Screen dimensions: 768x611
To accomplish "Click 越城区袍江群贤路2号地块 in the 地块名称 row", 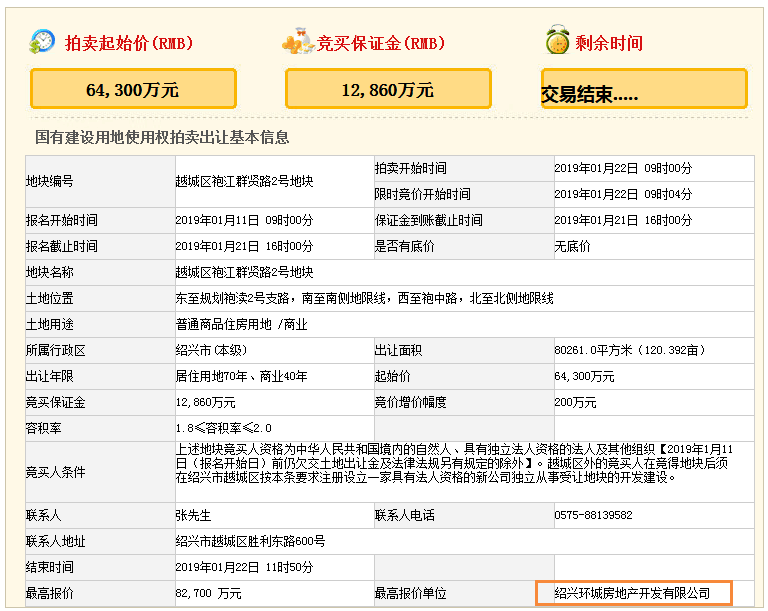I will 244,272.
